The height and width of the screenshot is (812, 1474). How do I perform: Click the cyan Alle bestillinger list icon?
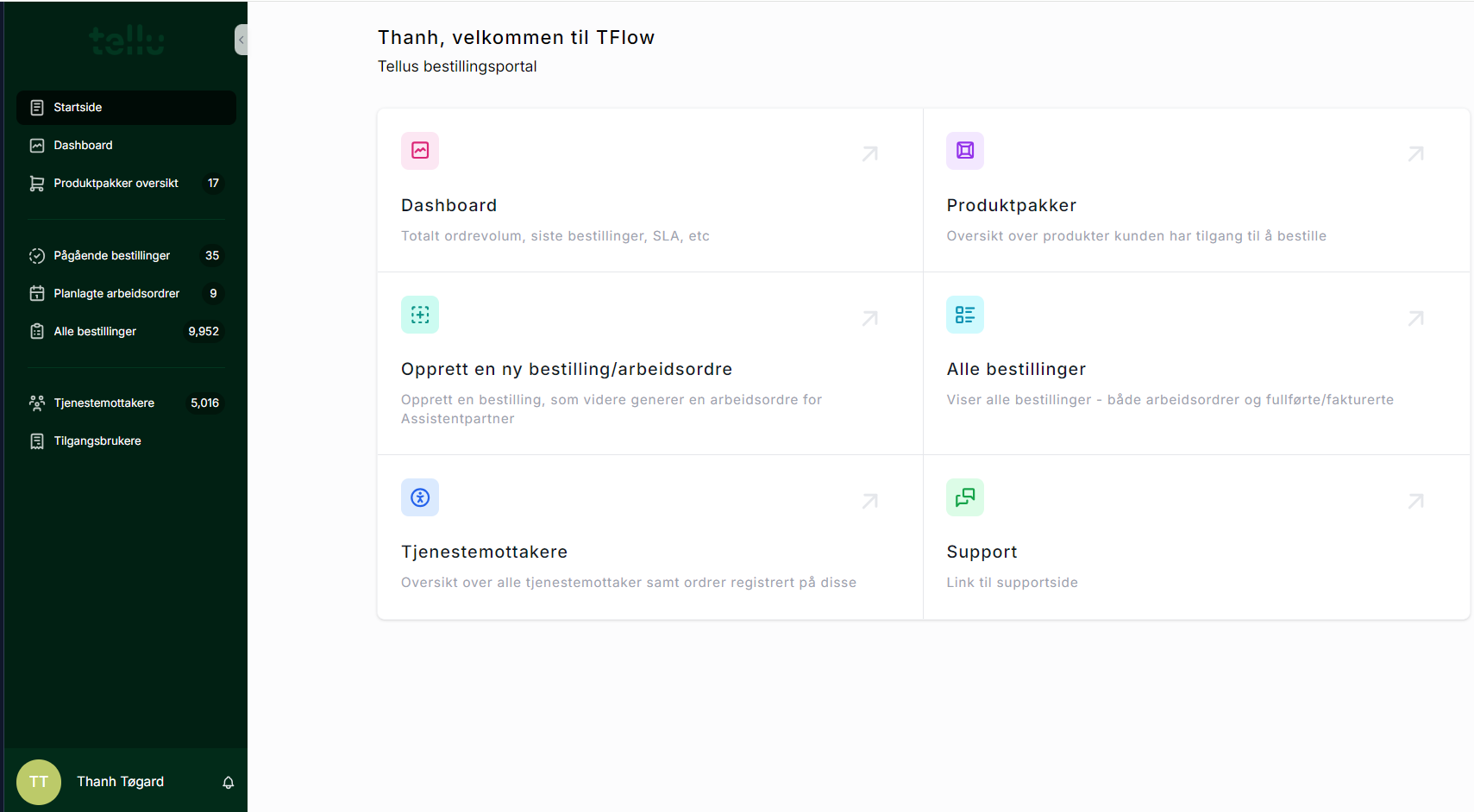point(965,315)
